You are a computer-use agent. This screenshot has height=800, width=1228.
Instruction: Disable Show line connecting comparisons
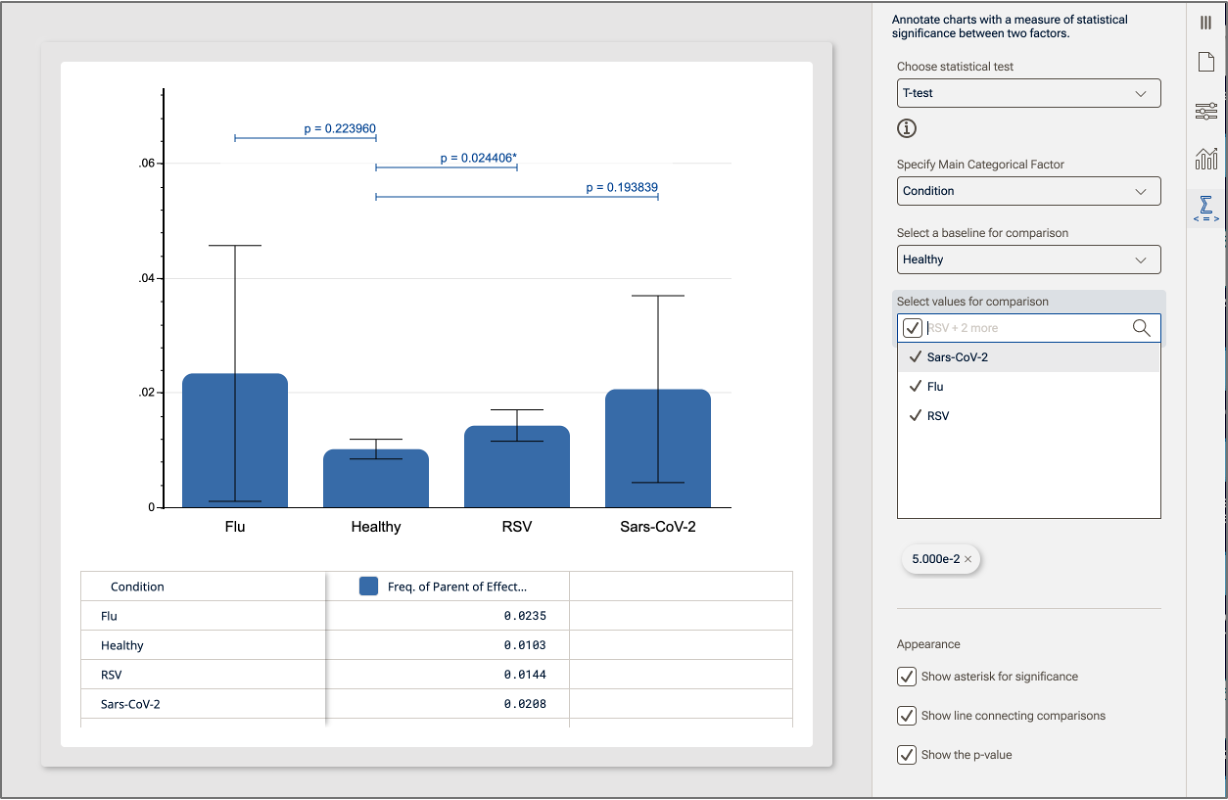tap(907, 715)
